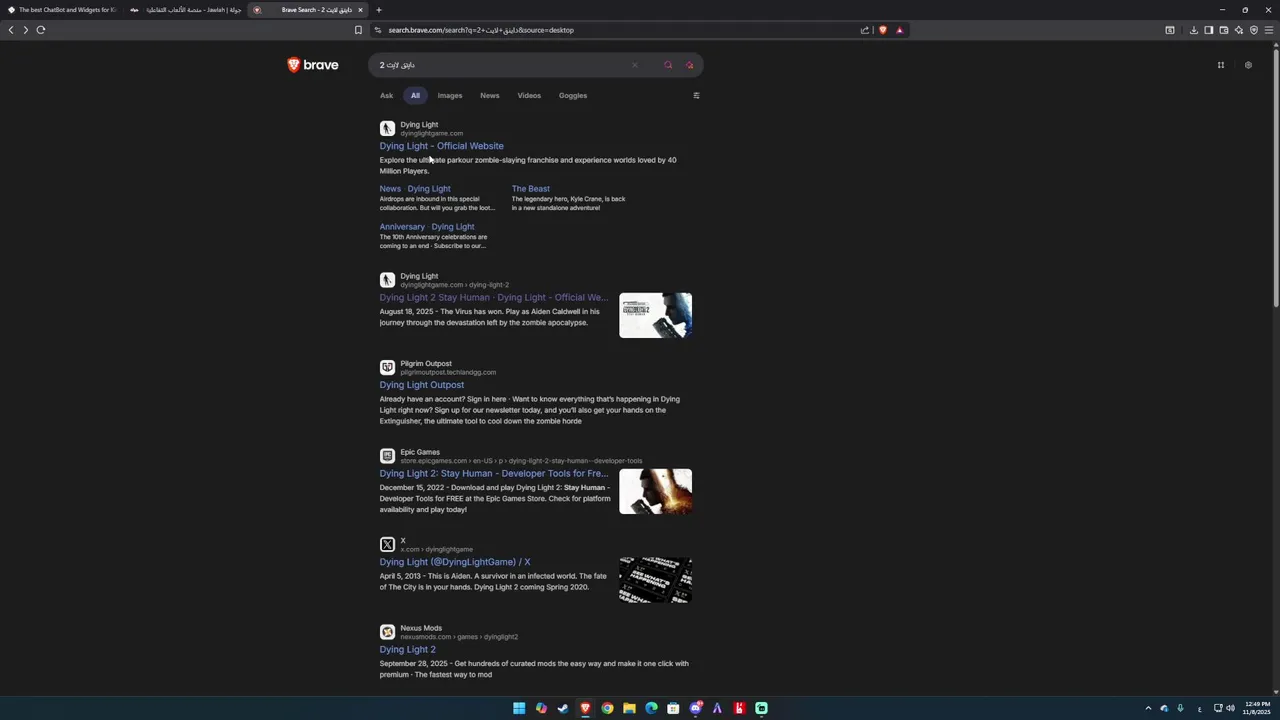
Task: Select the All results tab
Action: (x=415, y=95)
